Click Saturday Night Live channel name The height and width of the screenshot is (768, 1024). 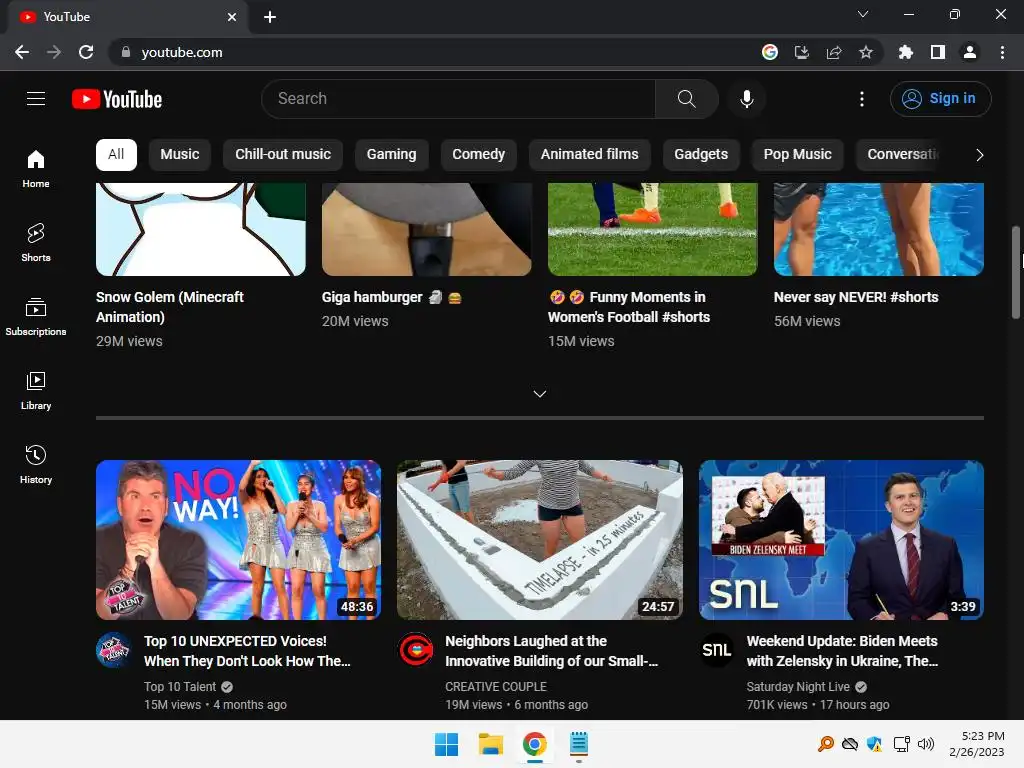[x=798, y=686]
